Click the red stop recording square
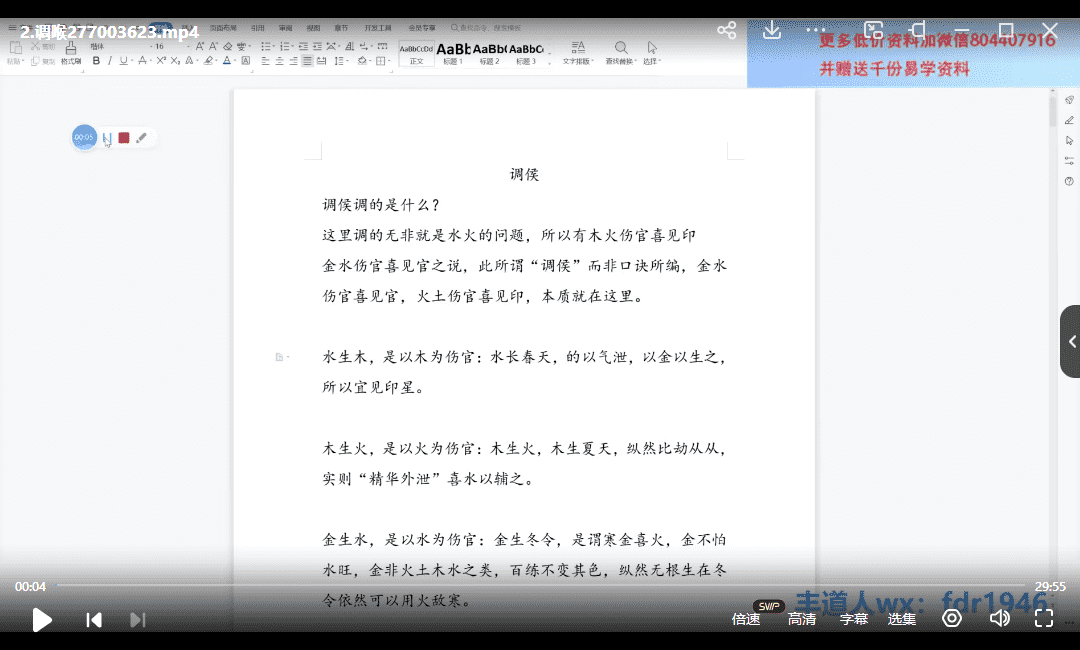Viewport: 1080px width, 650px height. (124, 138)
